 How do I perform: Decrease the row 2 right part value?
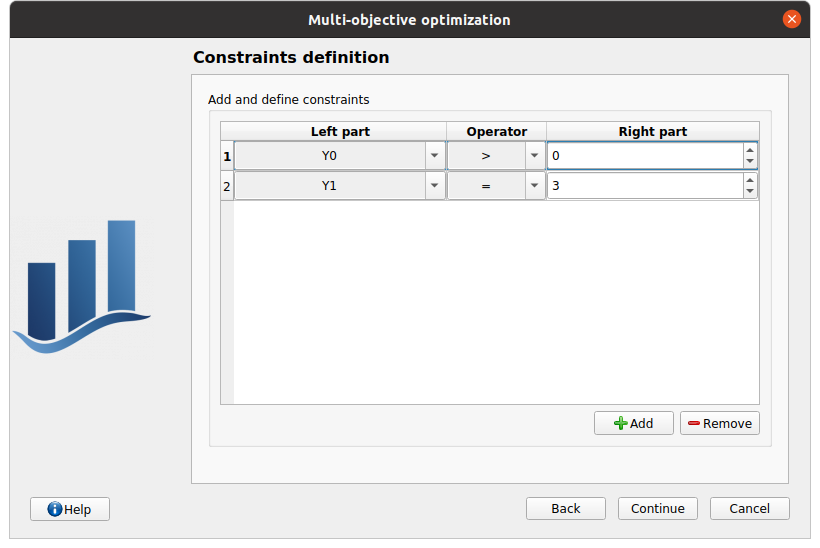[750, 192]
